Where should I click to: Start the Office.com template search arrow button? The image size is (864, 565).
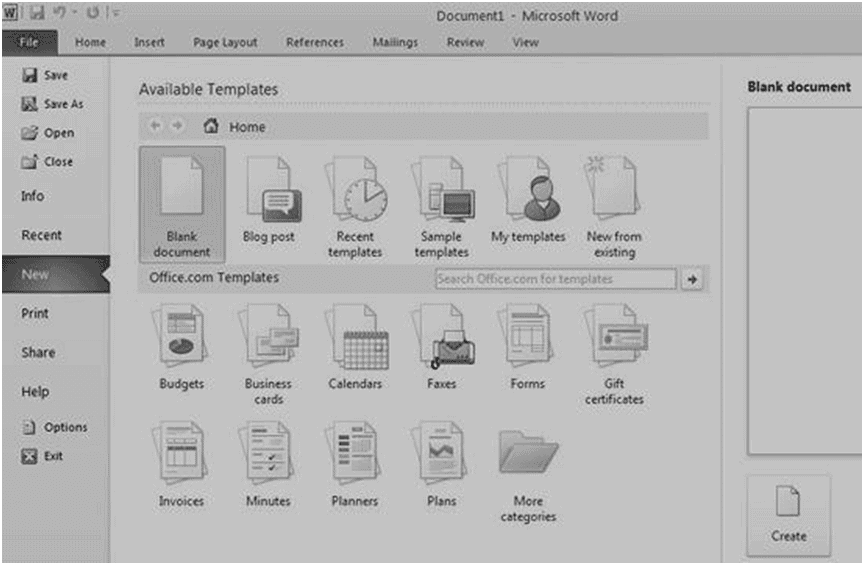click(692, 279)
